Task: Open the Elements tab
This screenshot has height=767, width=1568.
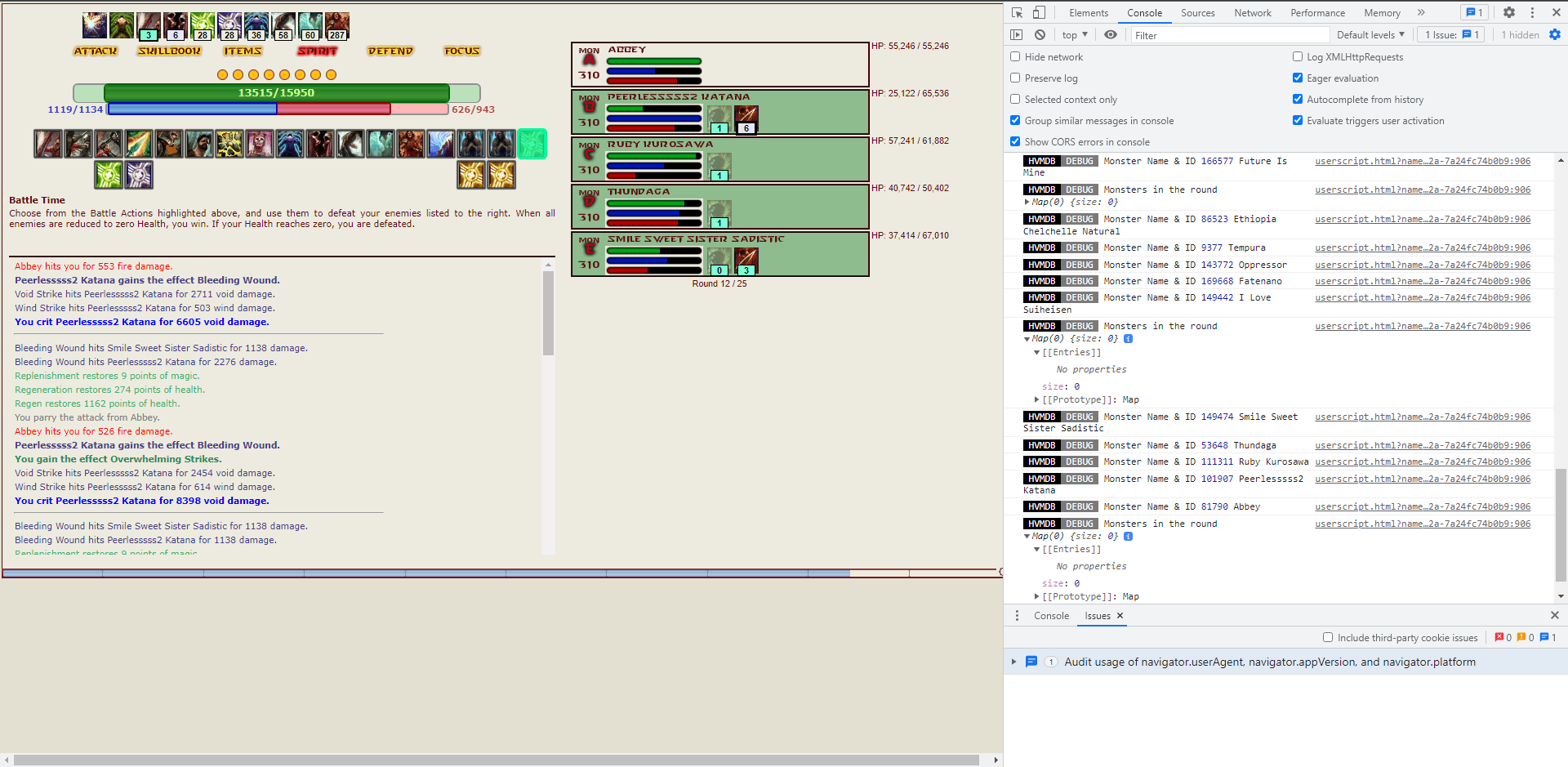Action: tap(1089, 12)
